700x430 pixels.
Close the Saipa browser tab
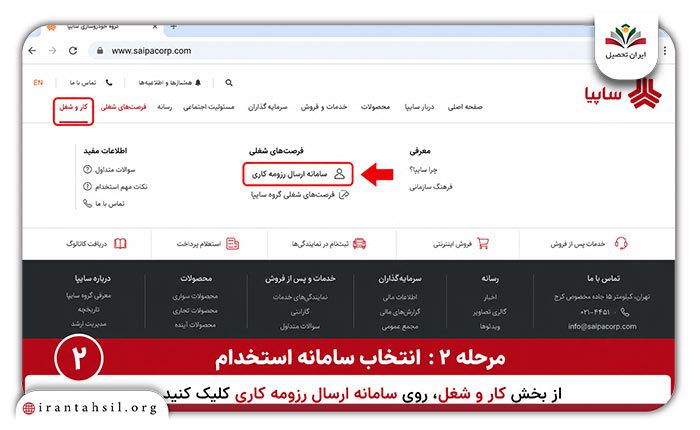click(155, 27)
